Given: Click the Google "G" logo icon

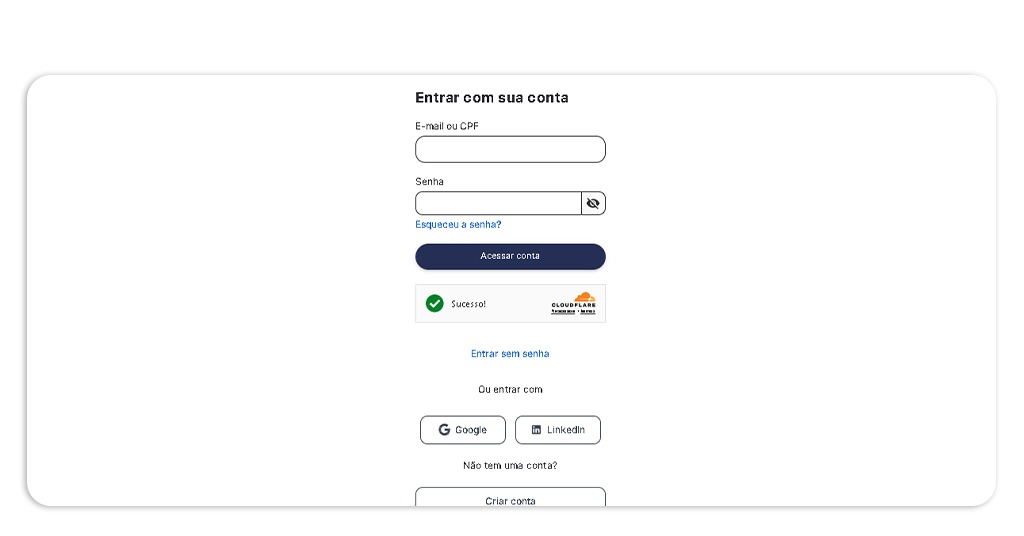Looking at the screenshot, I should click(444, 430).
